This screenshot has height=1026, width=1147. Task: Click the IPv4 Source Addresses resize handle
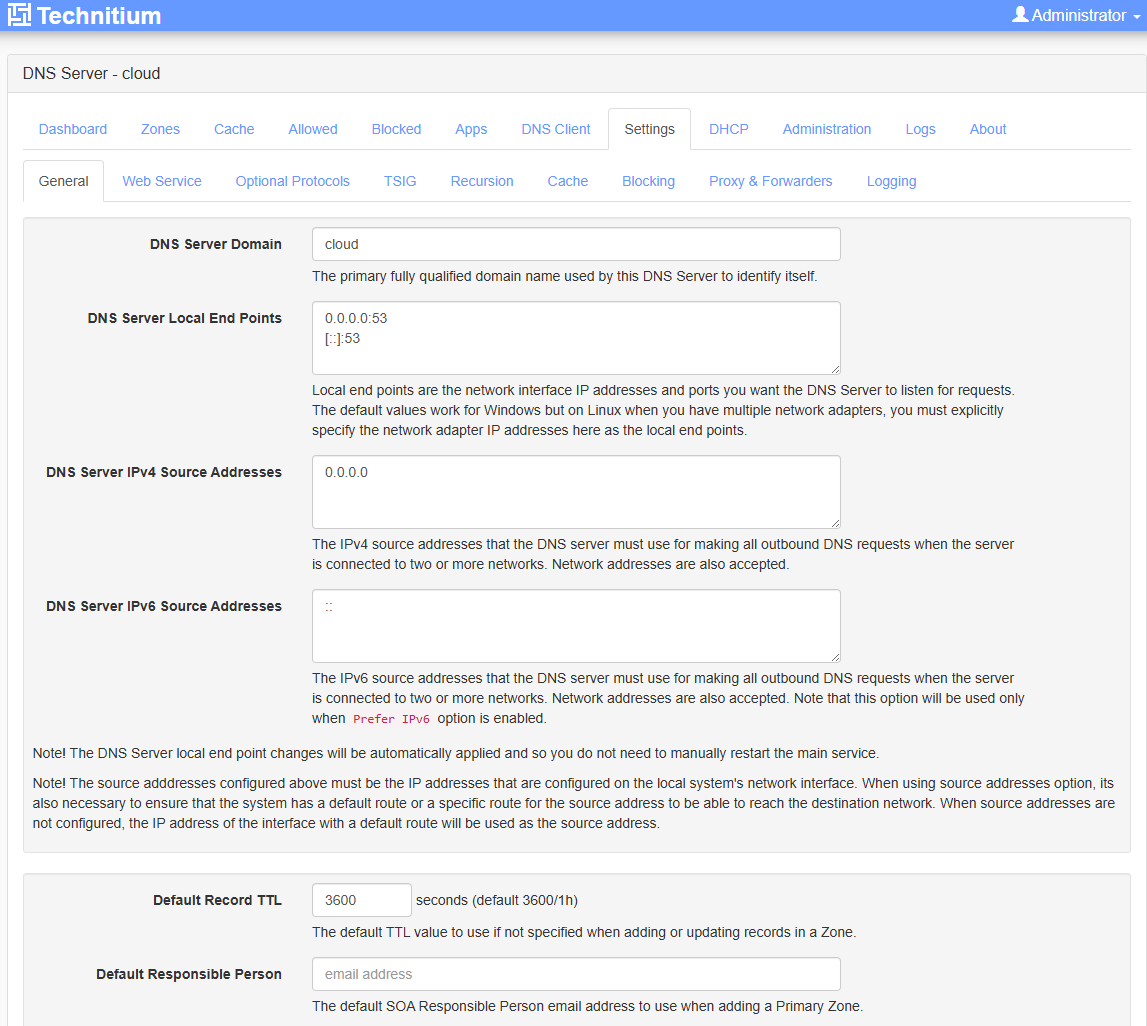835,524
